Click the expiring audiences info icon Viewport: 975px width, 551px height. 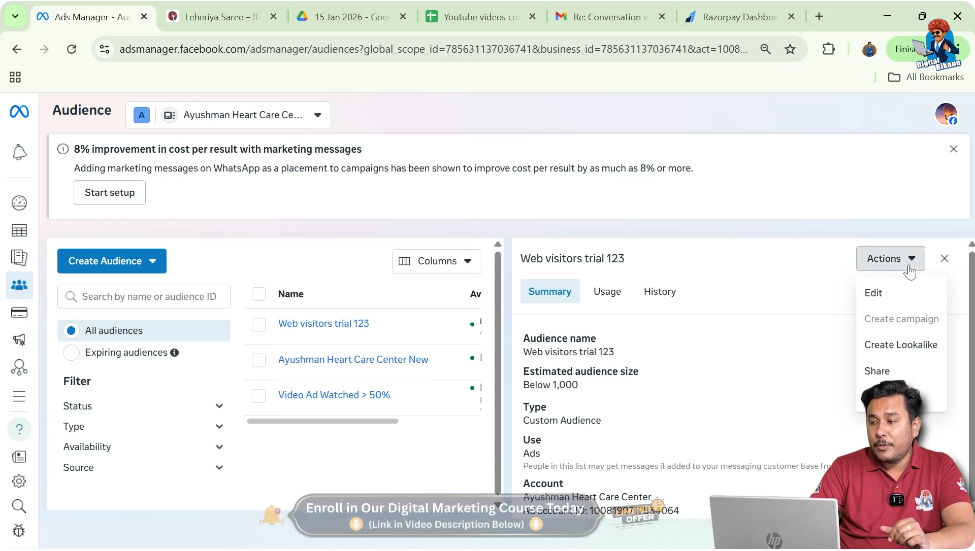click(x=175, y=353)
